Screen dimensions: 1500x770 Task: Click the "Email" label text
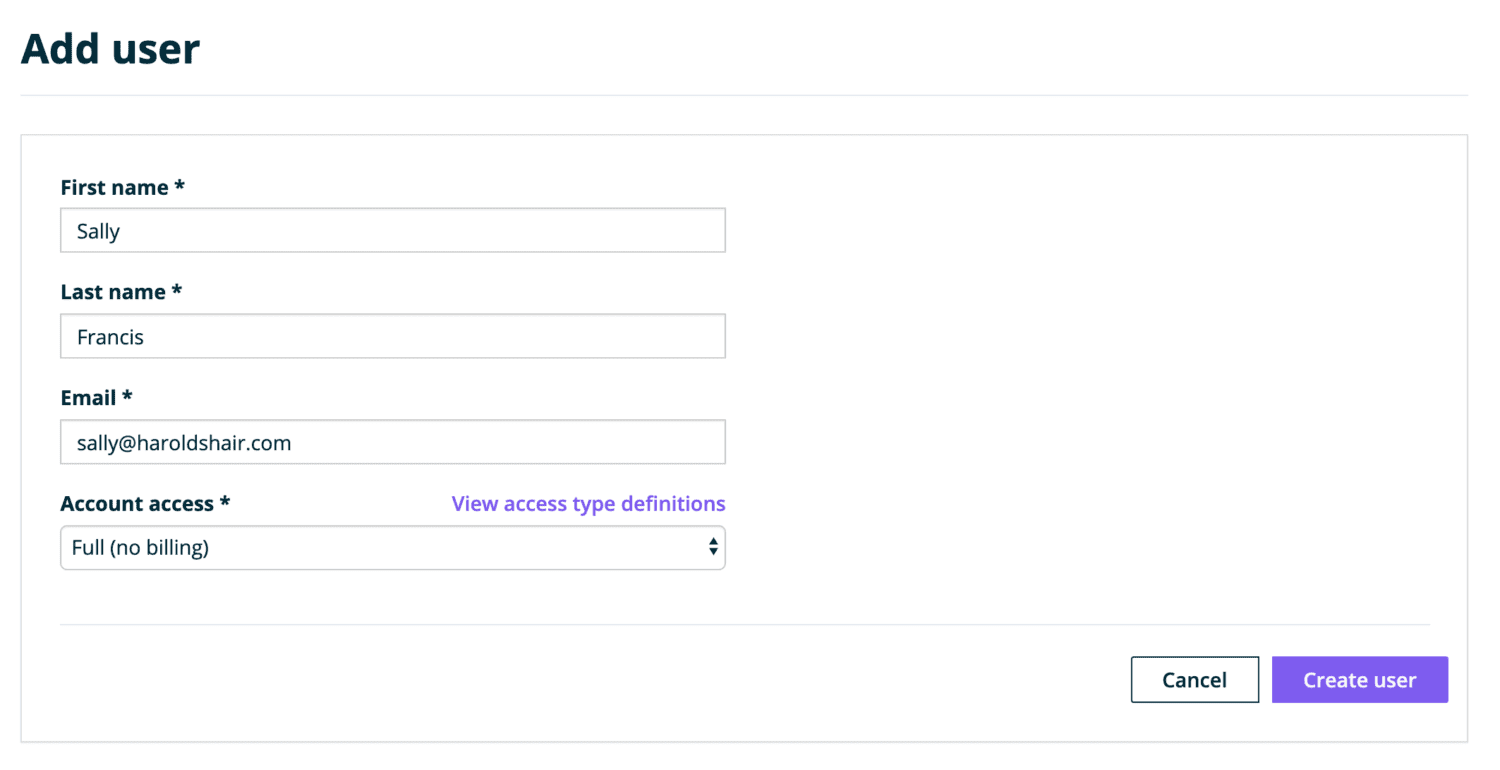point(88,398)
